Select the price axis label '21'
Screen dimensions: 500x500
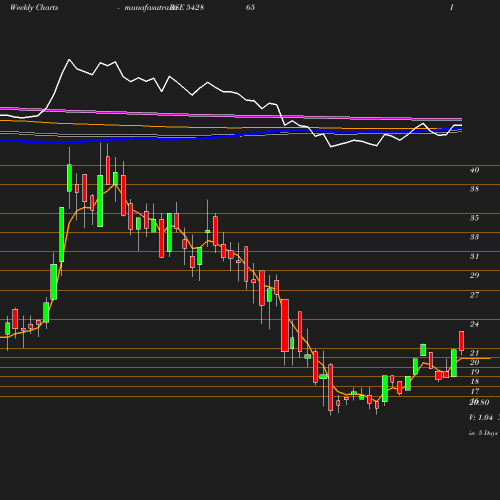tap(474, 353)
